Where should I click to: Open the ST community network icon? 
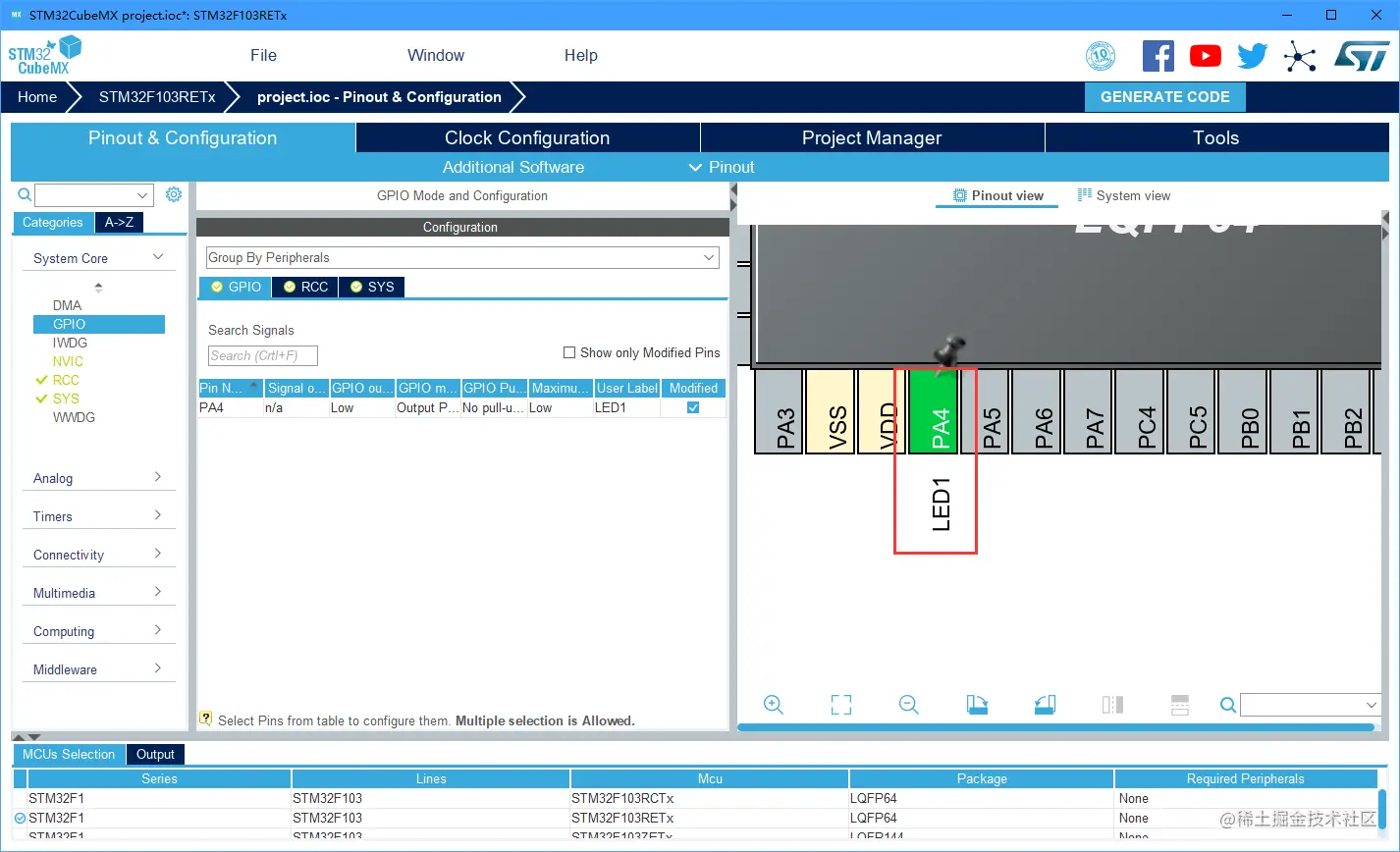coord(1300,56)
